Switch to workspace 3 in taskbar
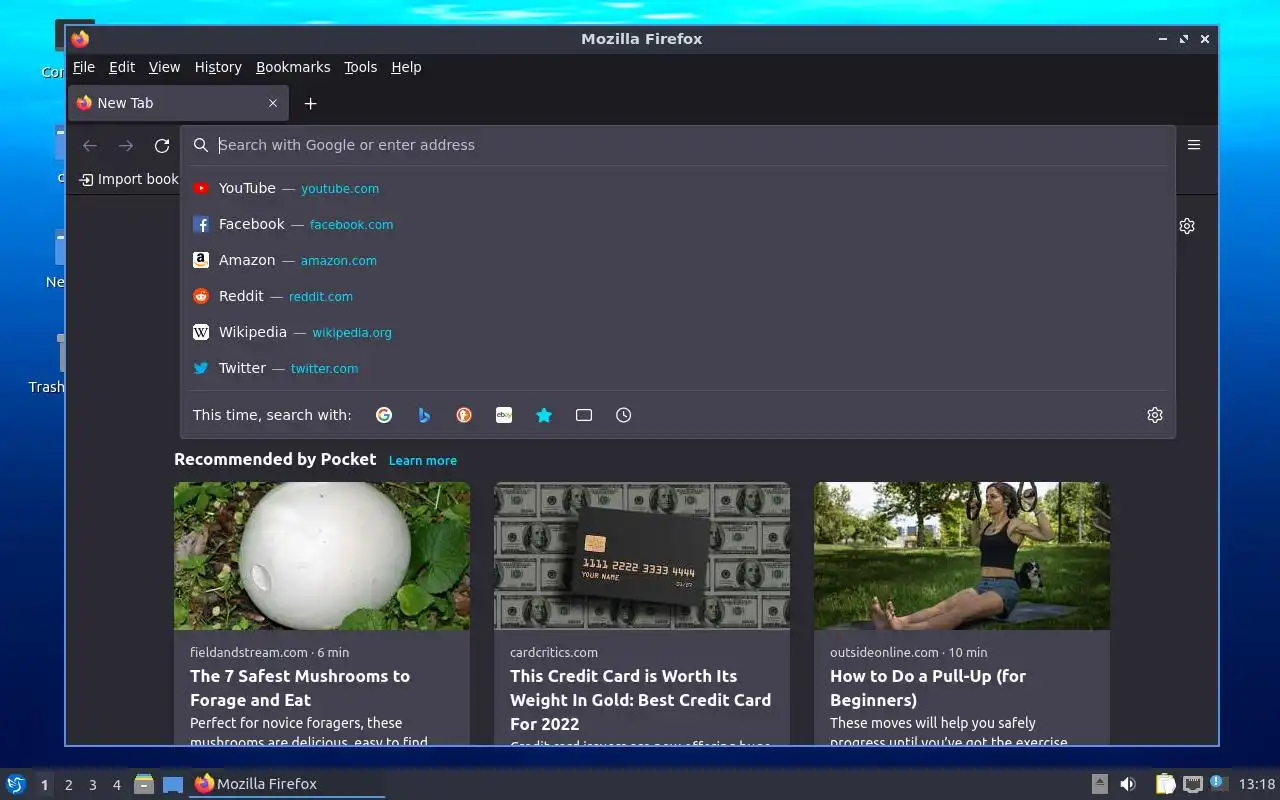Viewport: 1280px width, 800px height. [92, 785]
